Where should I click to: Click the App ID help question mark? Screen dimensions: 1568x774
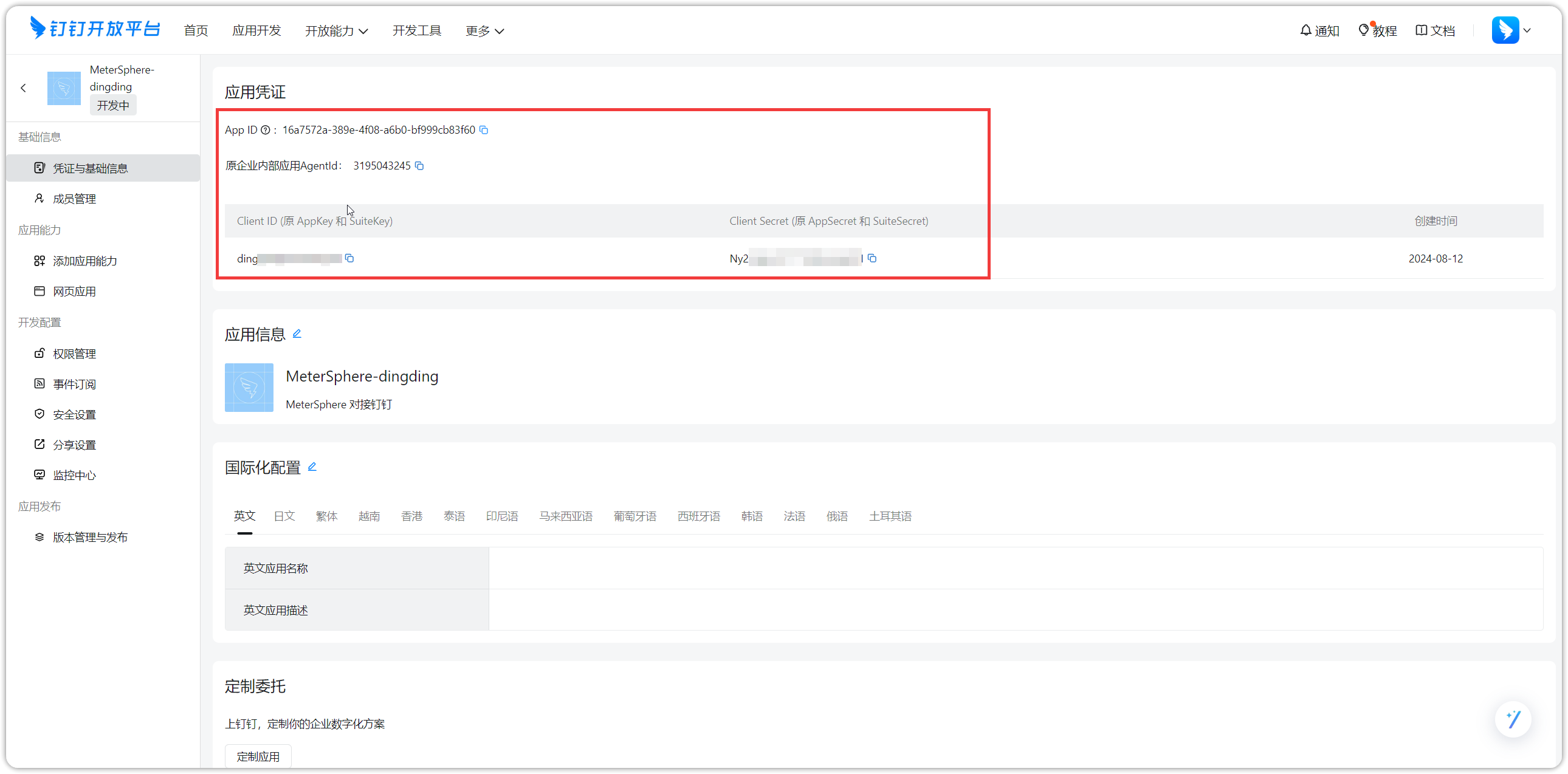(266, 130)
